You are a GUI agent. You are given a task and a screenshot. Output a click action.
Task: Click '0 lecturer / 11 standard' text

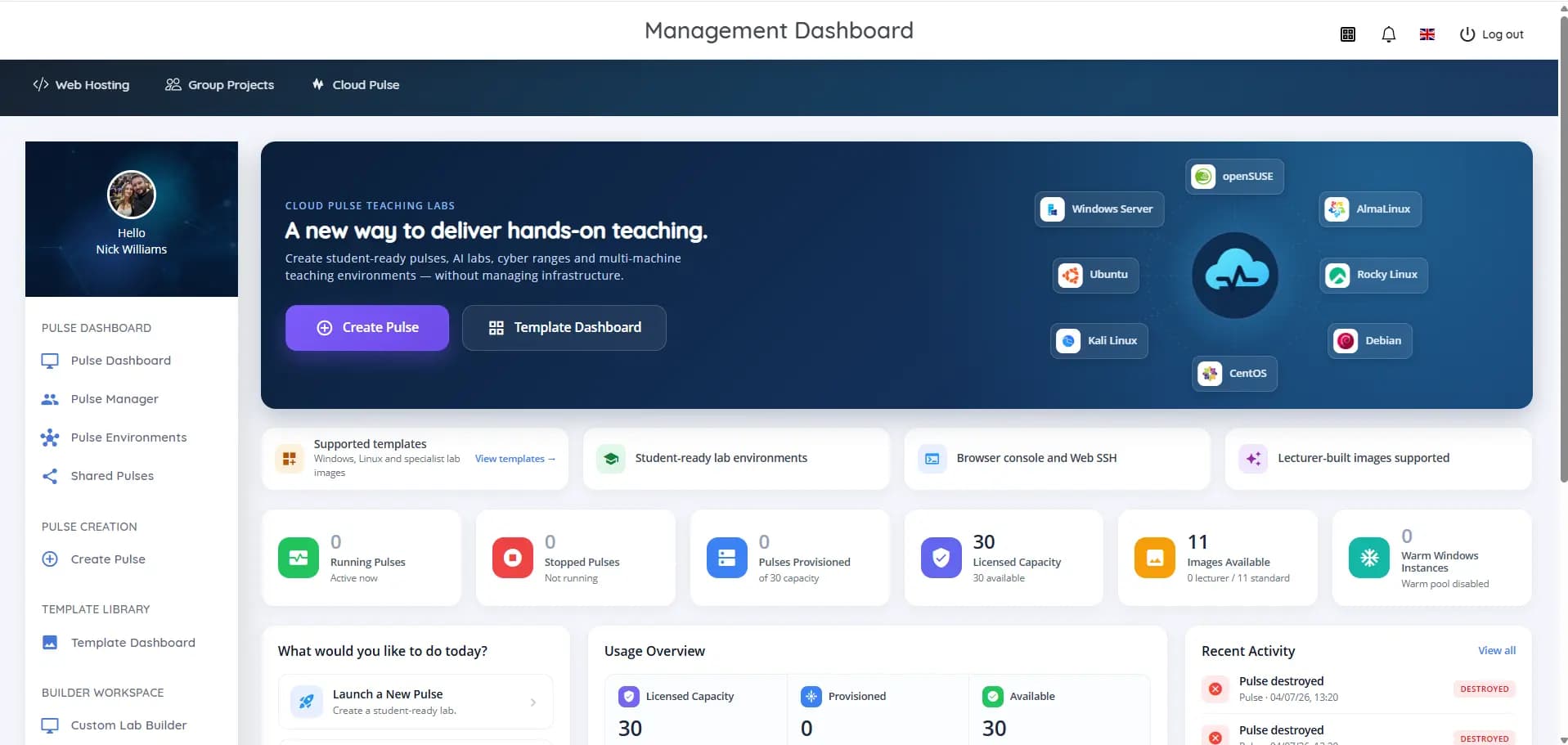(1238, 578)
